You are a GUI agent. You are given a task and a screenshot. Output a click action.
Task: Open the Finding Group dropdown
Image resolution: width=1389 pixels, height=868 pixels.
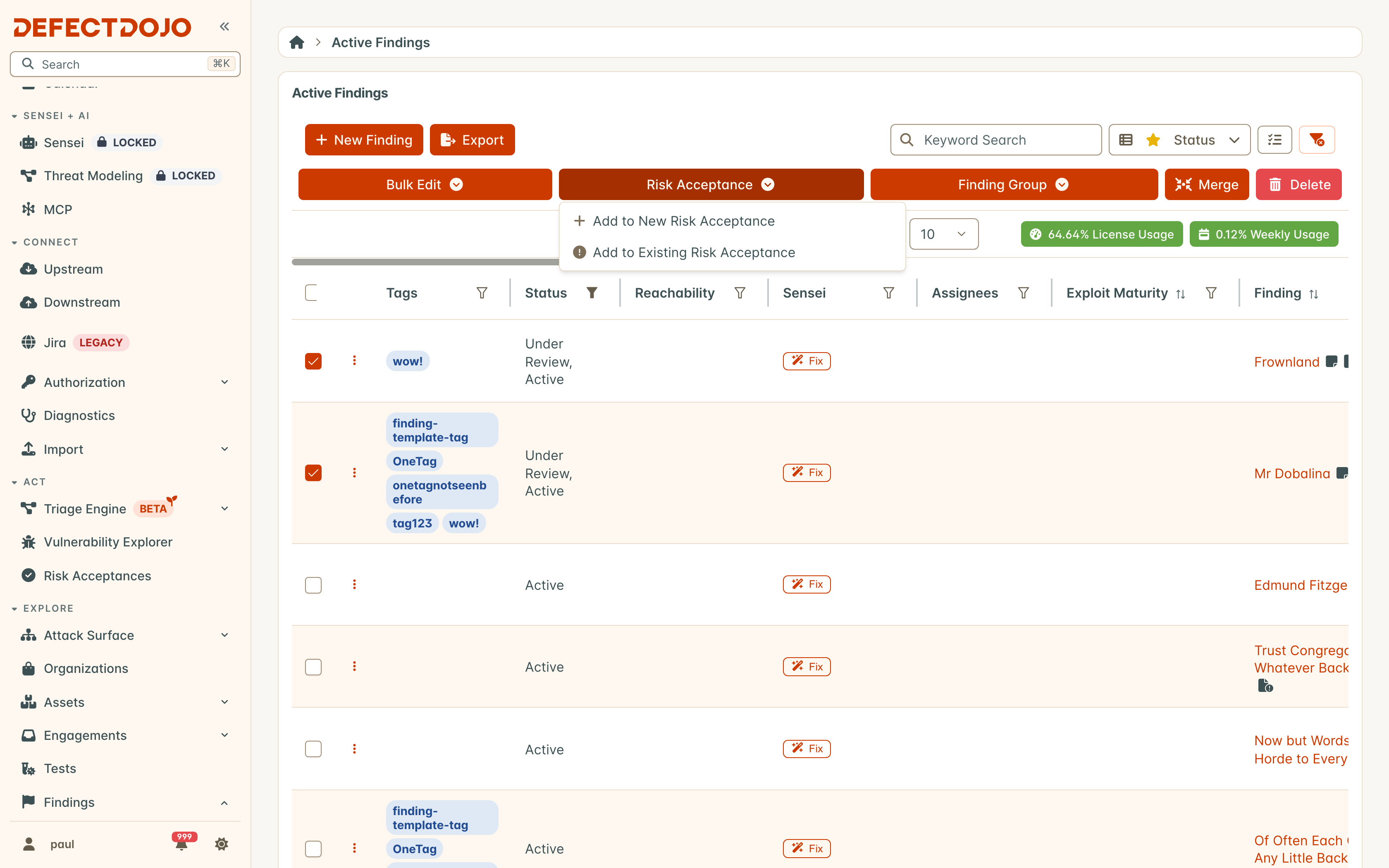[1014, 184]
